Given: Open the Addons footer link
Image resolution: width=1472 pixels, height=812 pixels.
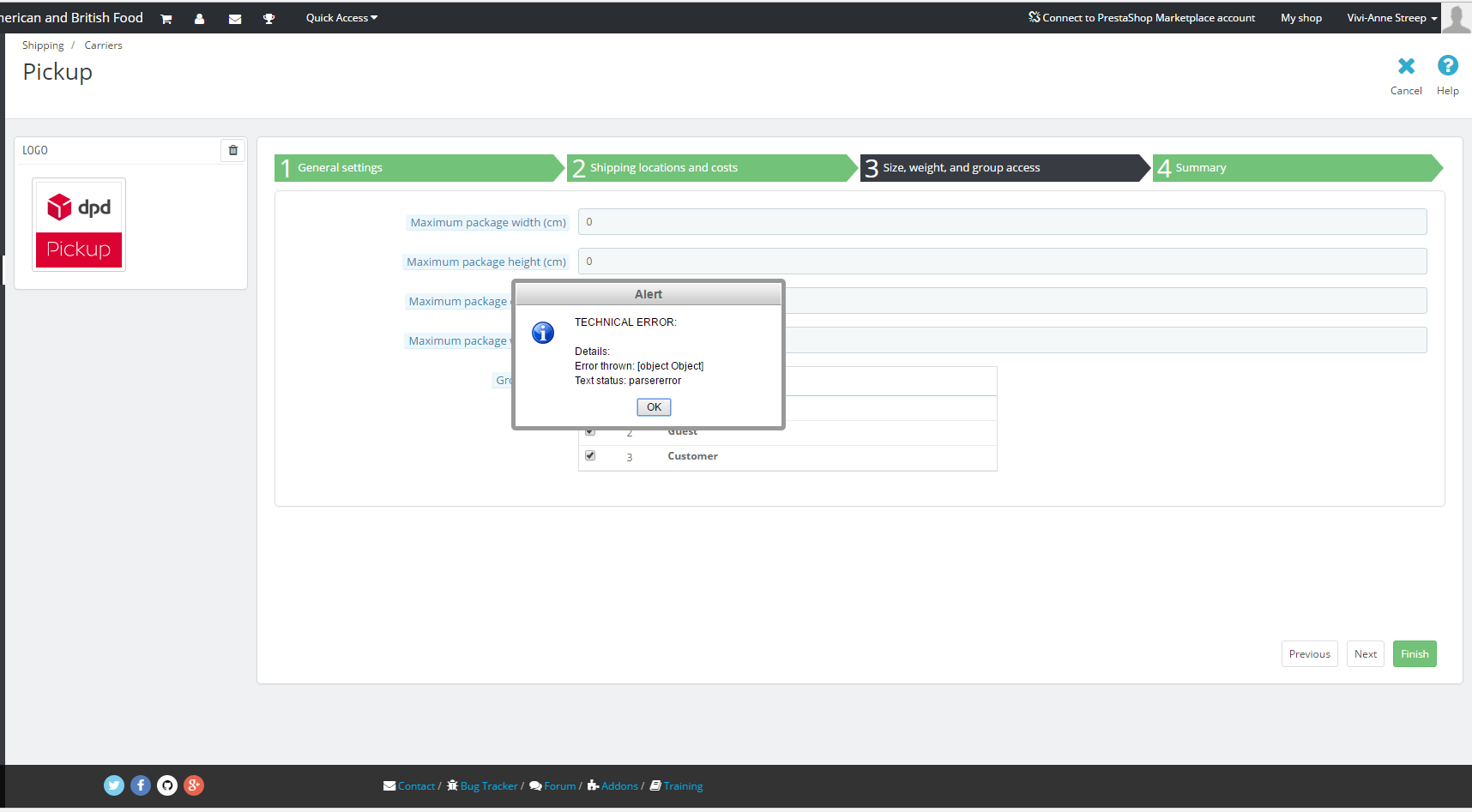Looking at the screenshot, I should point(613,786).
